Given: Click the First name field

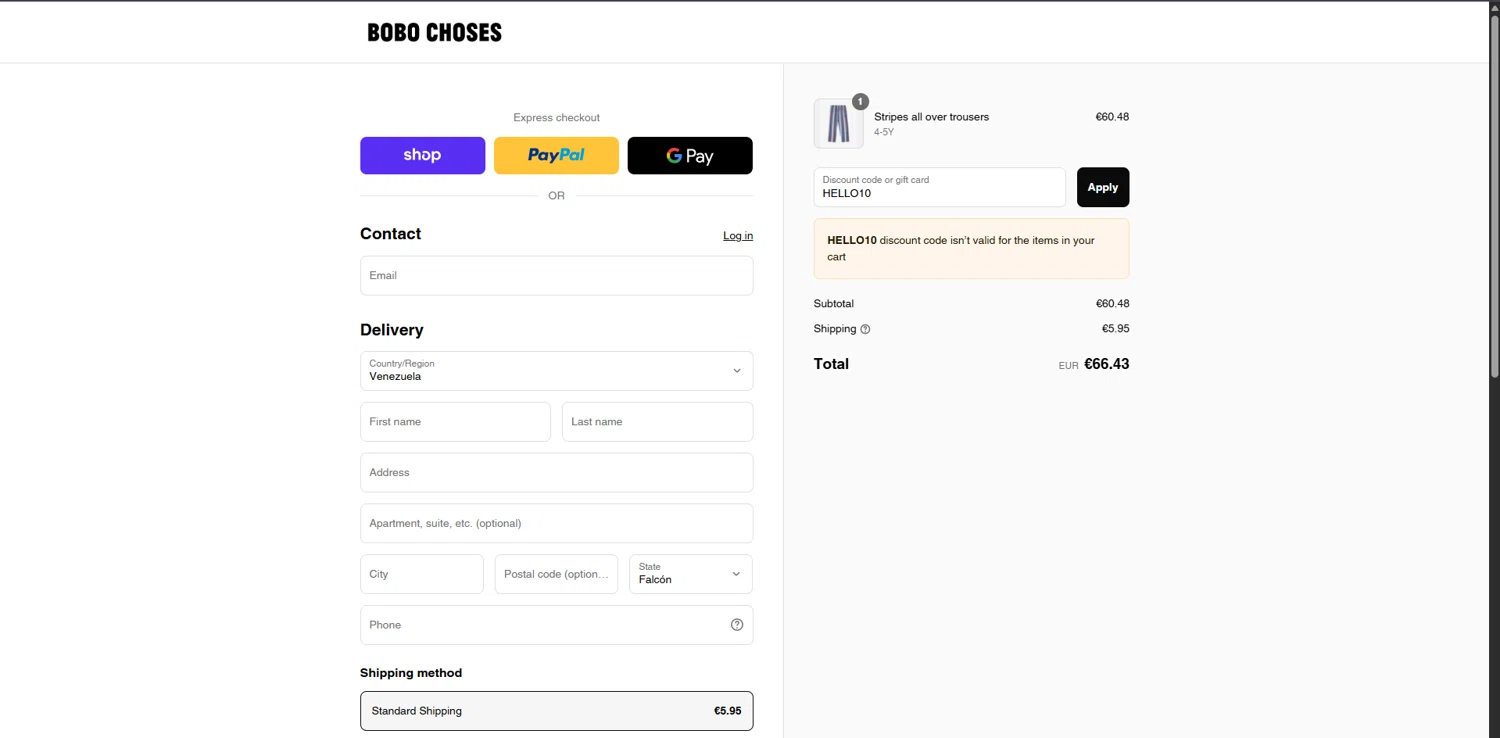Looking at the screenshot, I should (x=455, y=422).
